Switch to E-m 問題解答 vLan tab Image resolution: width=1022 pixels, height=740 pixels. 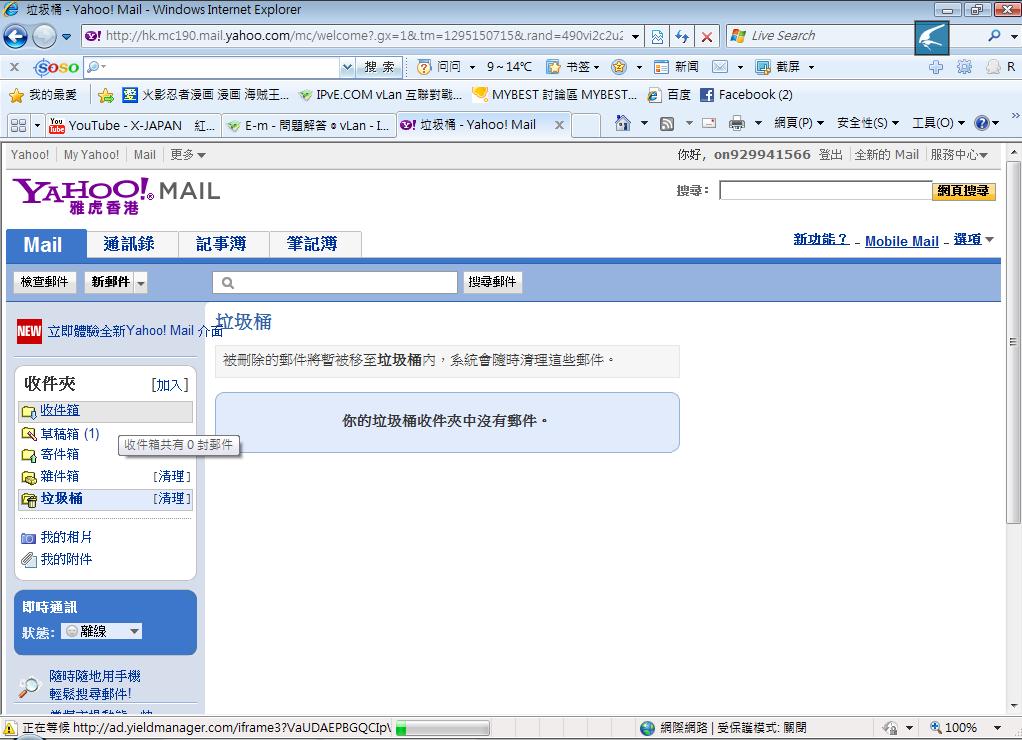point(309,126)
